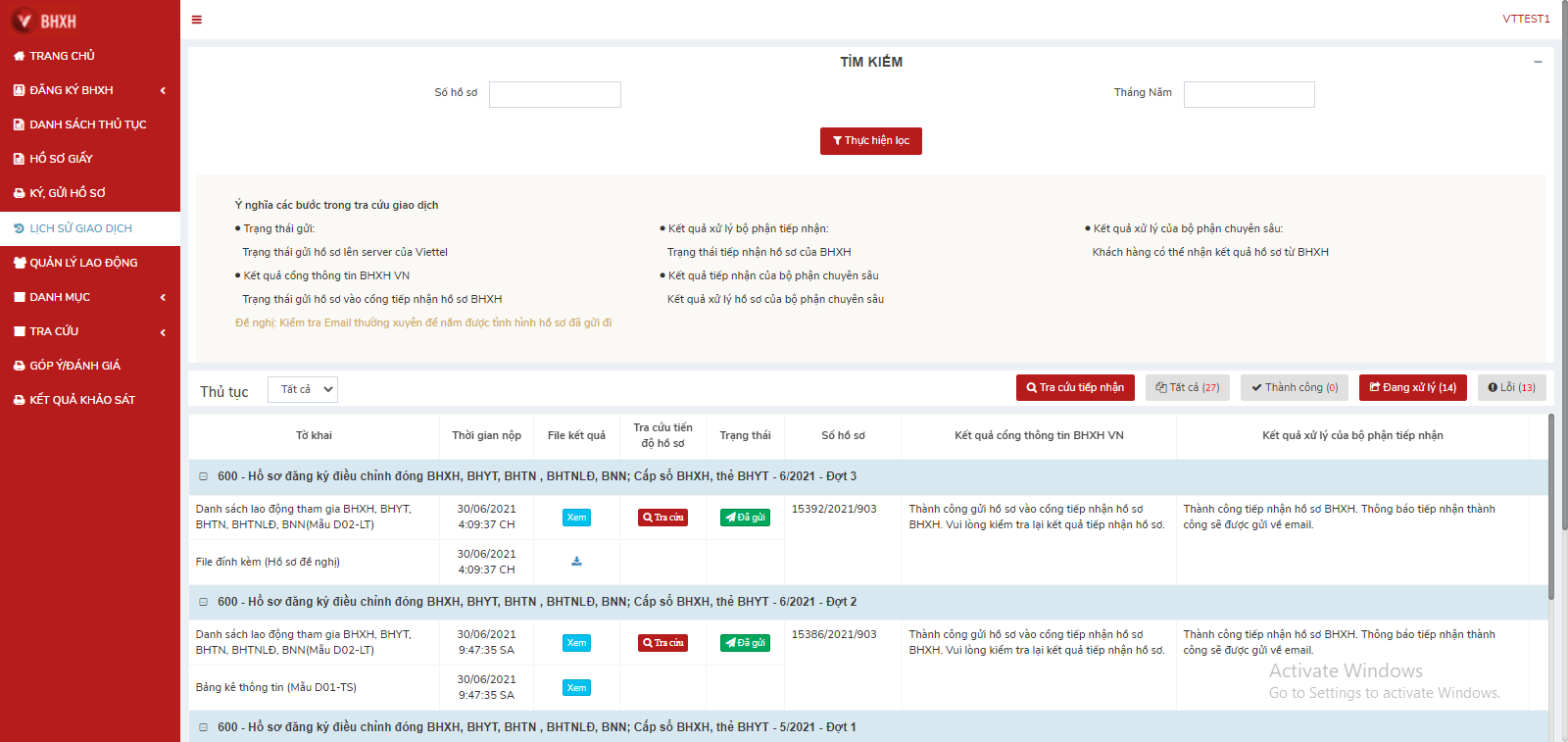Image resolution: width=1568 pixels, height=742 pixels.
Task: Click the VTTEST1 user account link
Action: click(x=1526, y=19)
